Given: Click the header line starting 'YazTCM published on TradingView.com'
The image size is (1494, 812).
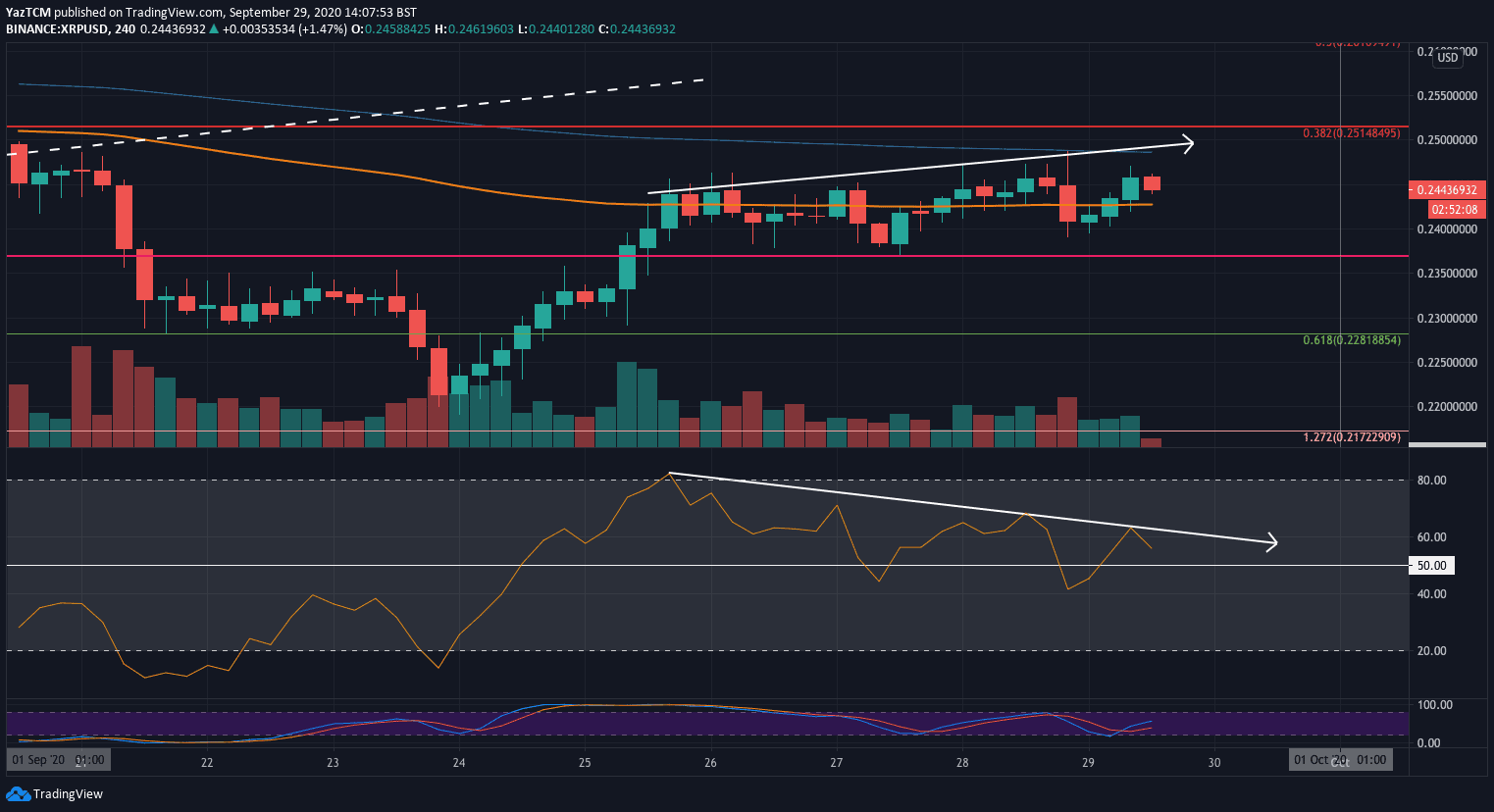Looking at the screenshot, I should click(x=211, y=12).
